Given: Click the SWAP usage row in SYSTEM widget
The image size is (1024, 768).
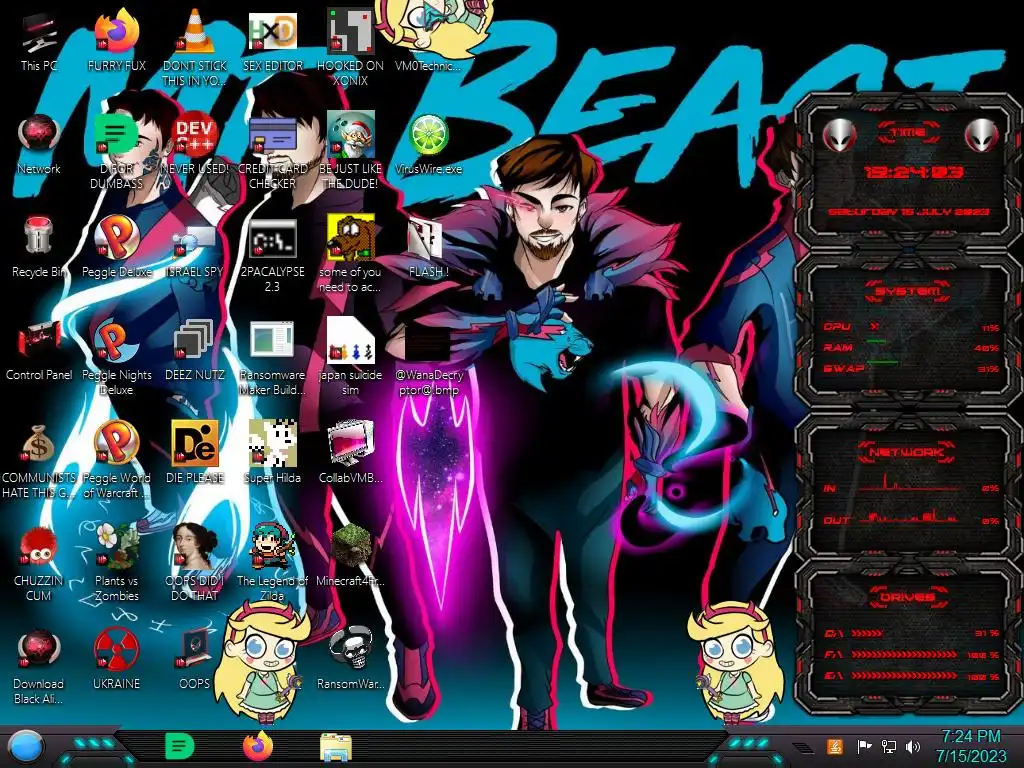Looking at the screenshot, I should click(912, 368).
